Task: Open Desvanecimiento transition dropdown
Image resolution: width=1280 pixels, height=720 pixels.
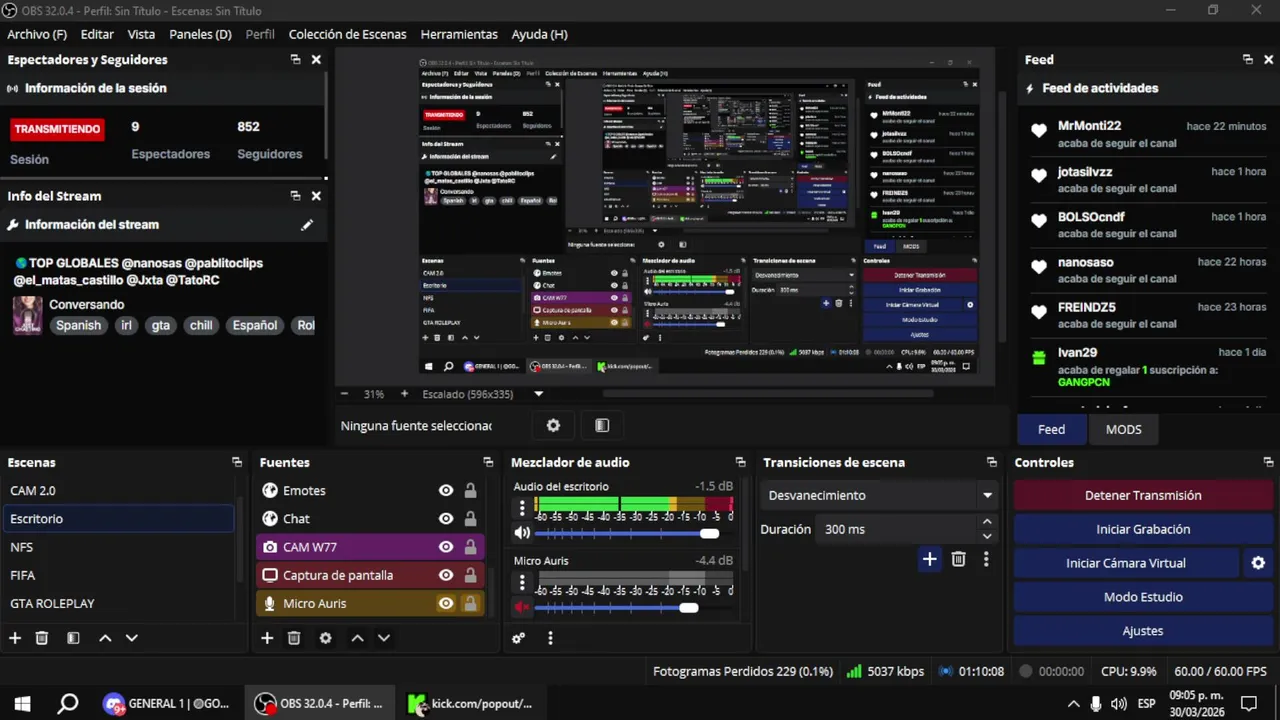Action: (x=878, y=495)
